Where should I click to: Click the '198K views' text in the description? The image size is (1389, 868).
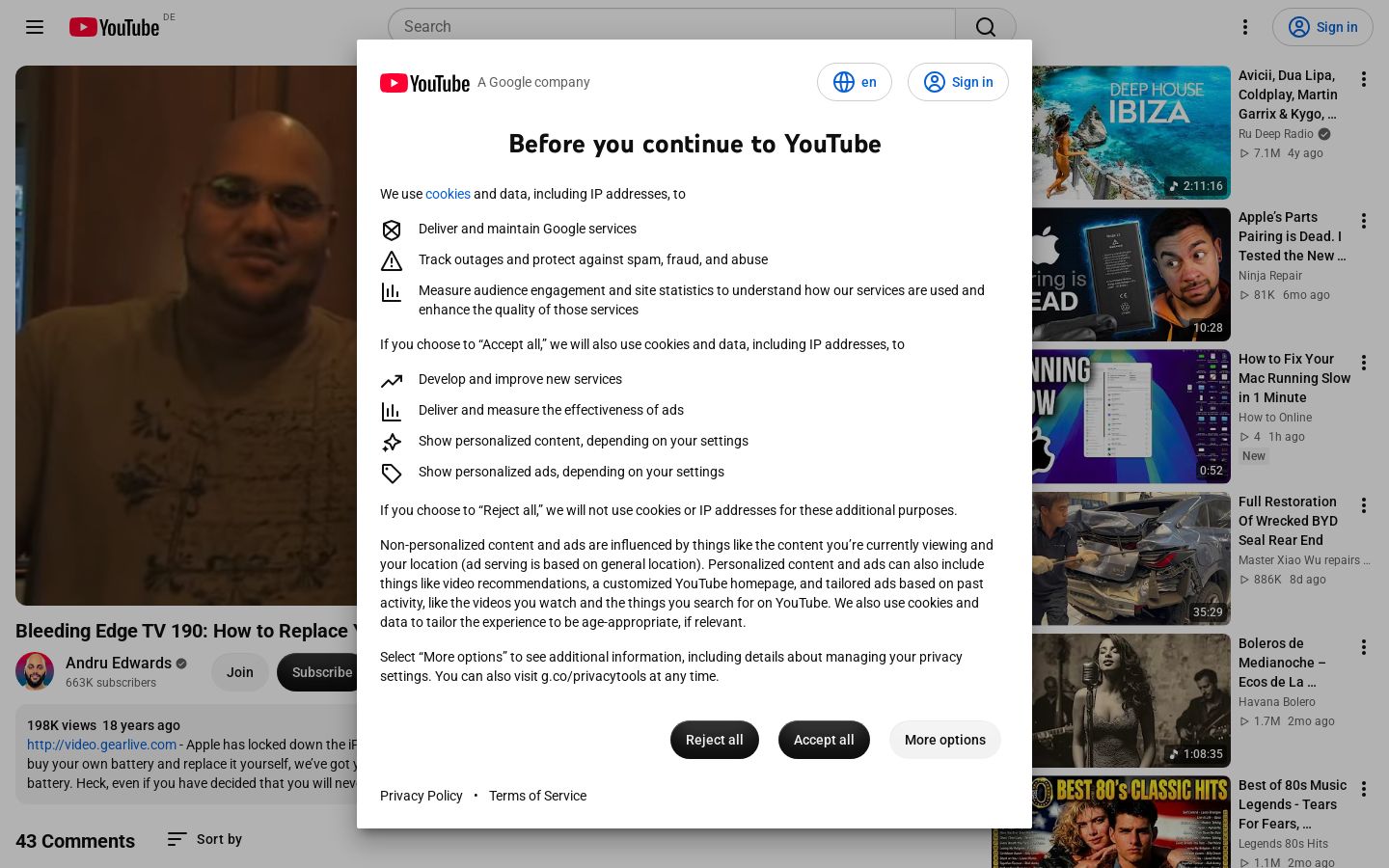pos(62,725)
